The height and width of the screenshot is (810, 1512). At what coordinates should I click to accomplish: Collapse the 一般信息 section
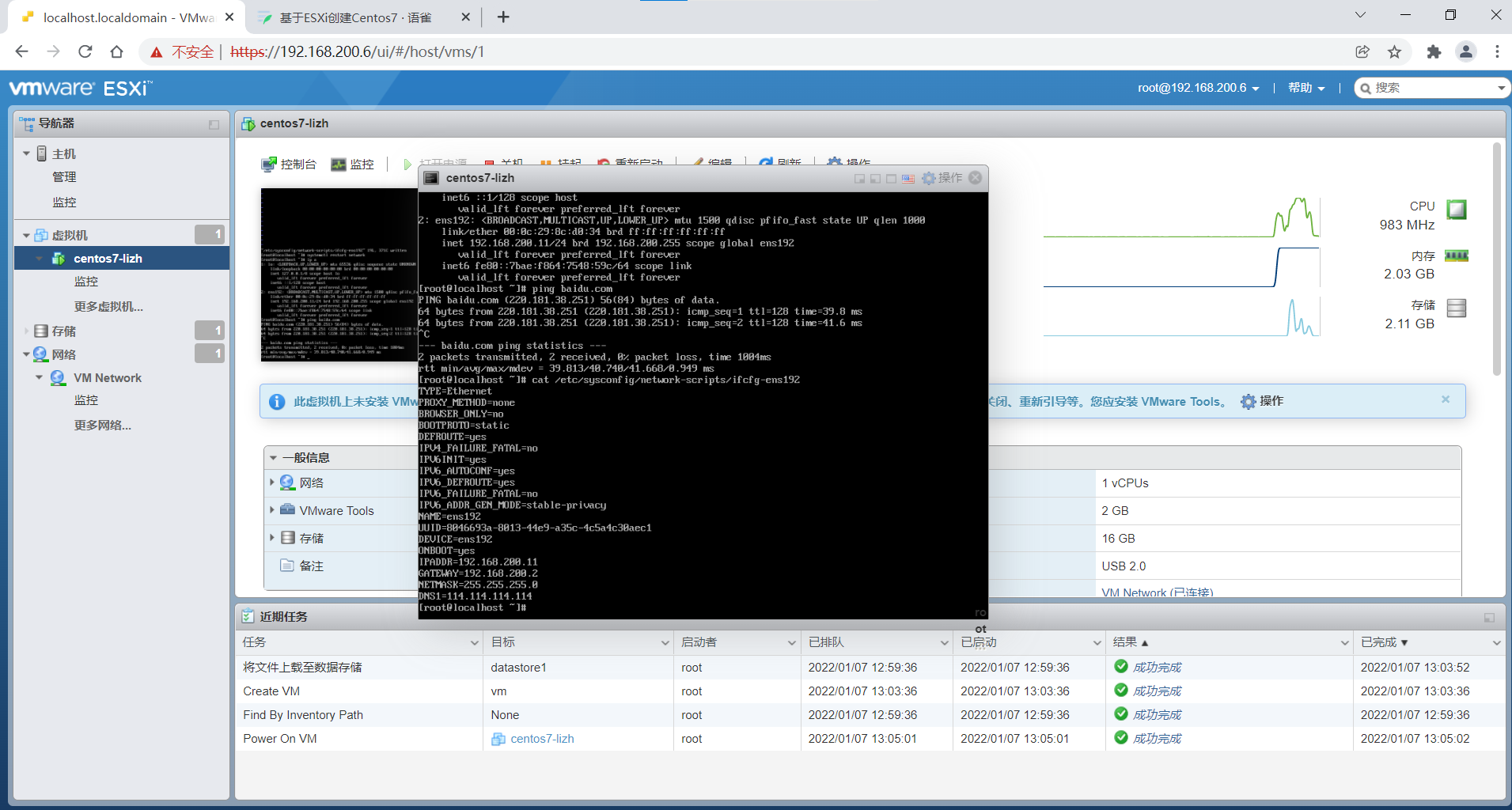click(273, 458)
